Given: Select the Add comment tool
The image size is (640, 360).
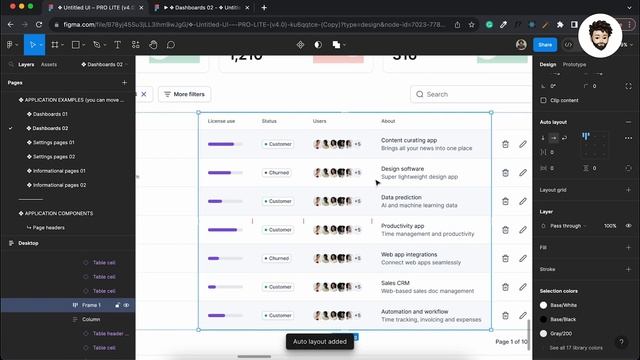Looking at the screenshot, I should [x=171, y=45].
